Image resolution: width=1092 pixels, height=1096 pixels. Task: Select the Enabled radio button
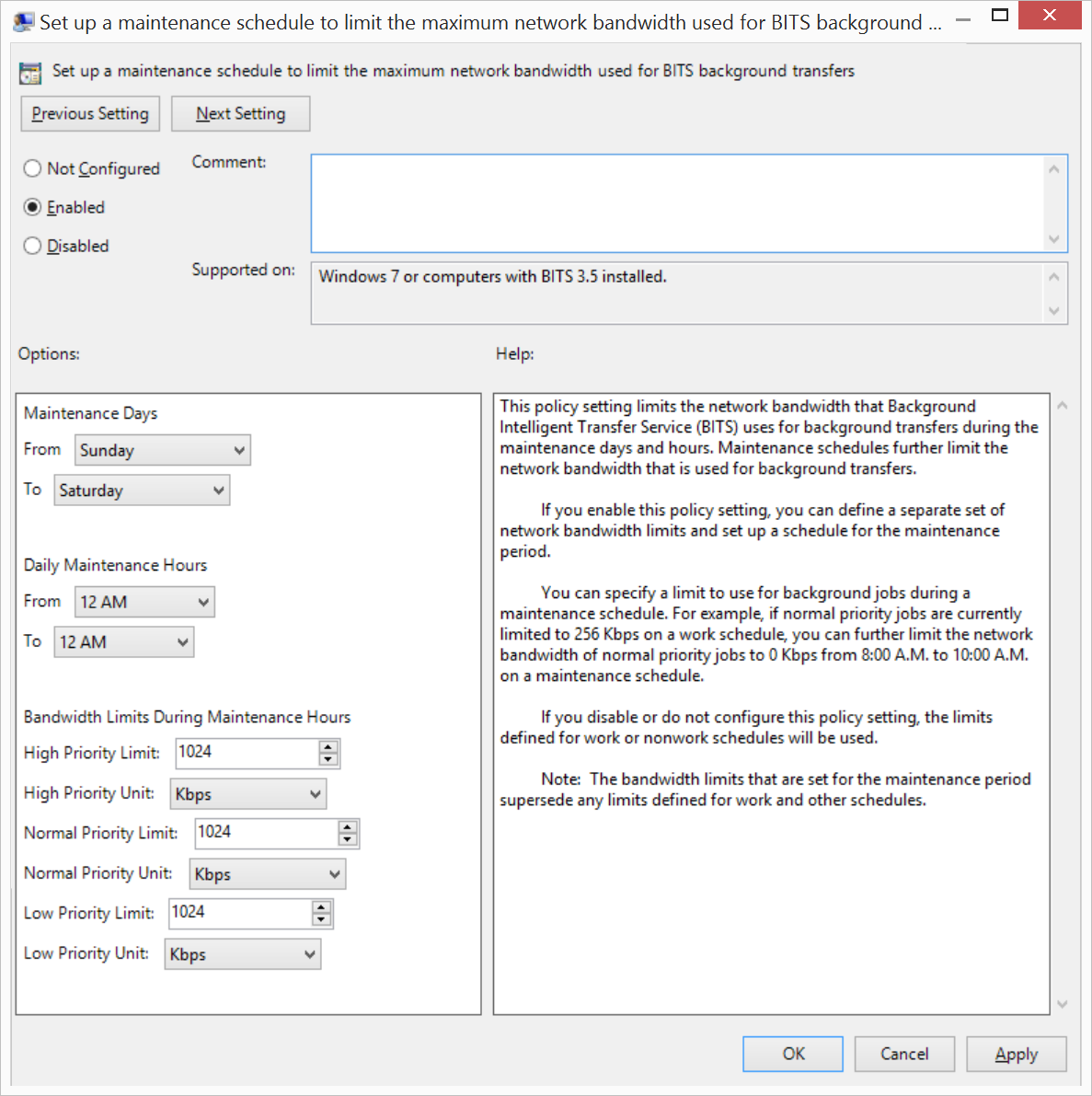tap(33, 207)
